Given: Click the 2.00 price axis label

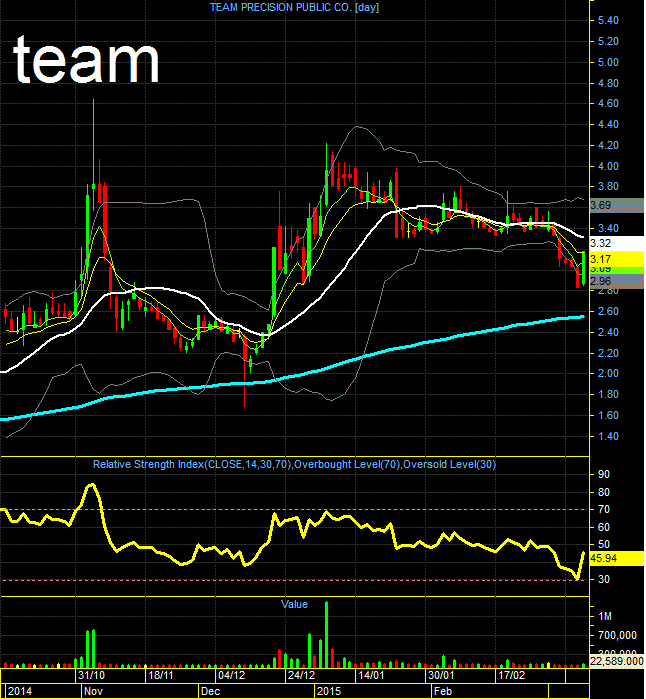Looking at the screenshot, I should pyautogui.click(x=608, y=373).
